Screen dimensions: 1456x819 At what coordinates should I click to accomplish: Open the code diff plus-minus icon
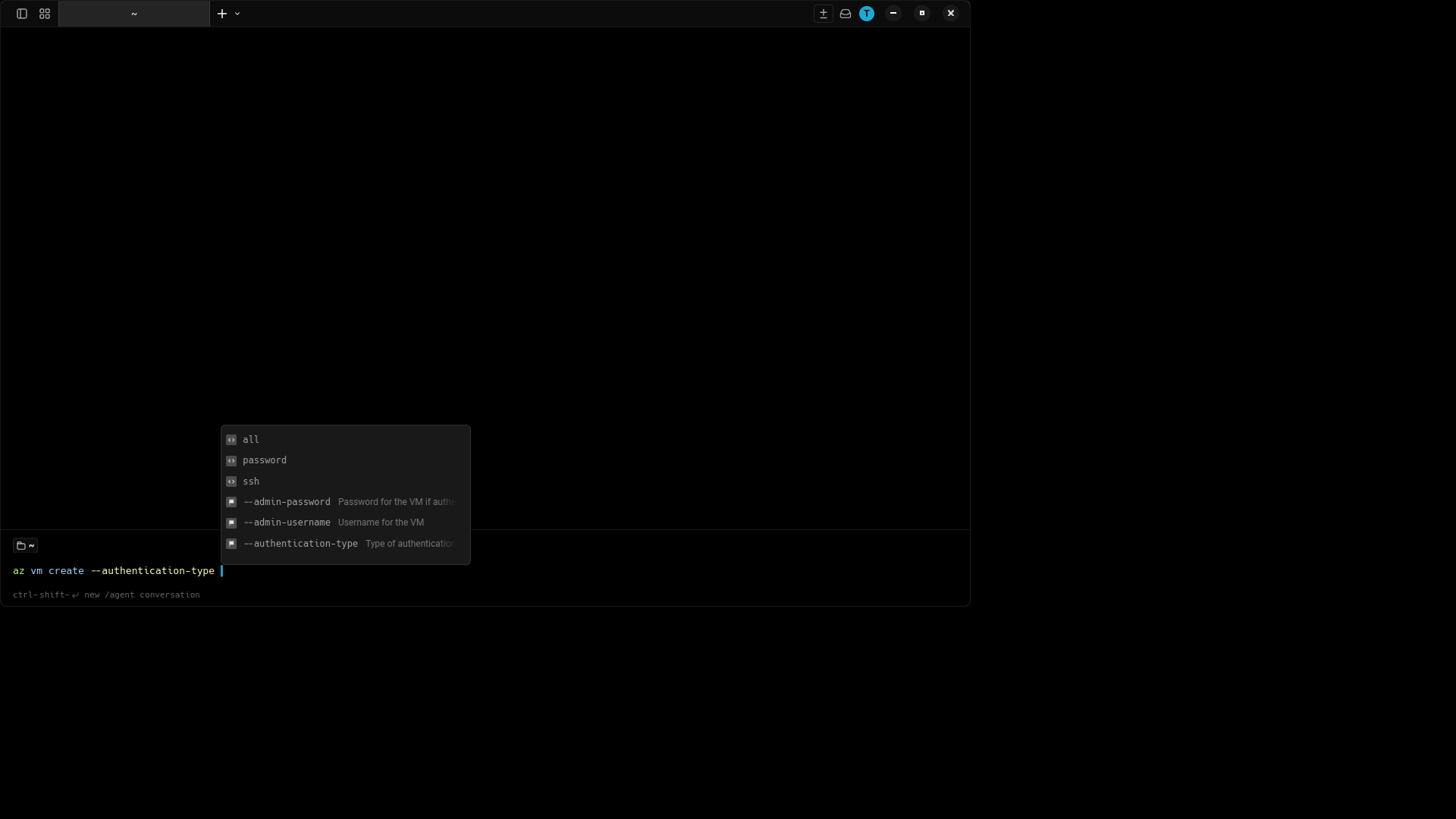[x=824, y=14]
